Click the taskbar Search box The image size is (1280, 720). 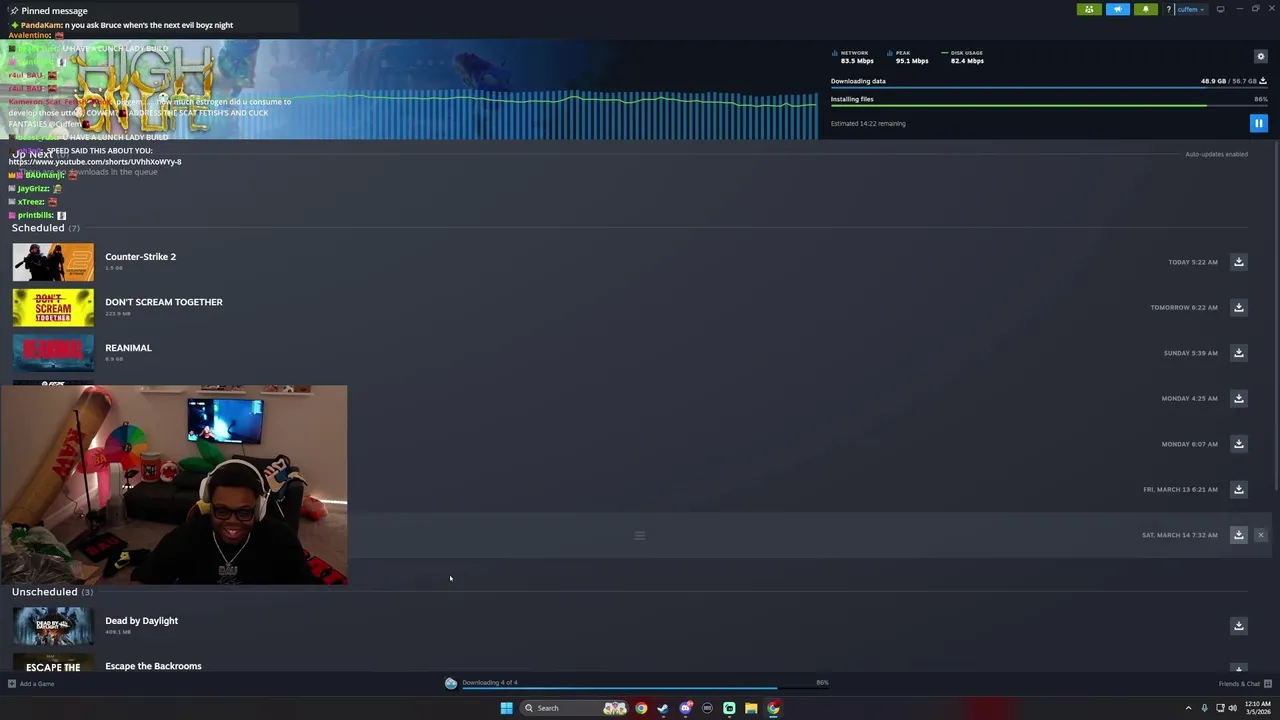573,708
